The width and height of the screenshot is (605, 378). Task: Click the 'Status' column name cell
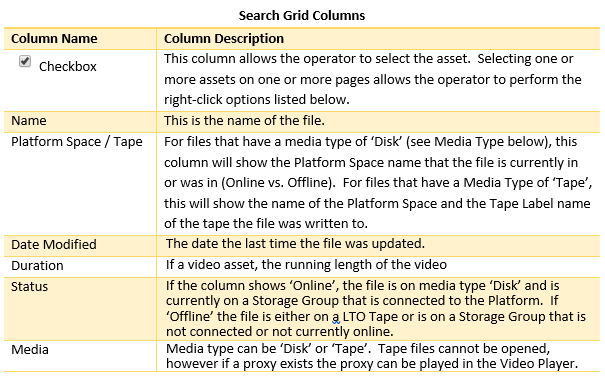coord(80,309)
